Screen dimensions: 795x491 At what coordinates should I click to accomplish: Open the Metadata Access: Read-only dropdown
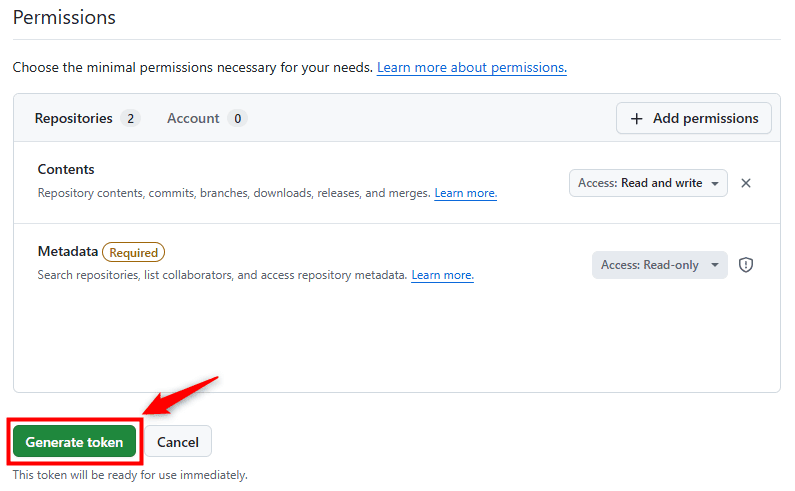(660, 265)
